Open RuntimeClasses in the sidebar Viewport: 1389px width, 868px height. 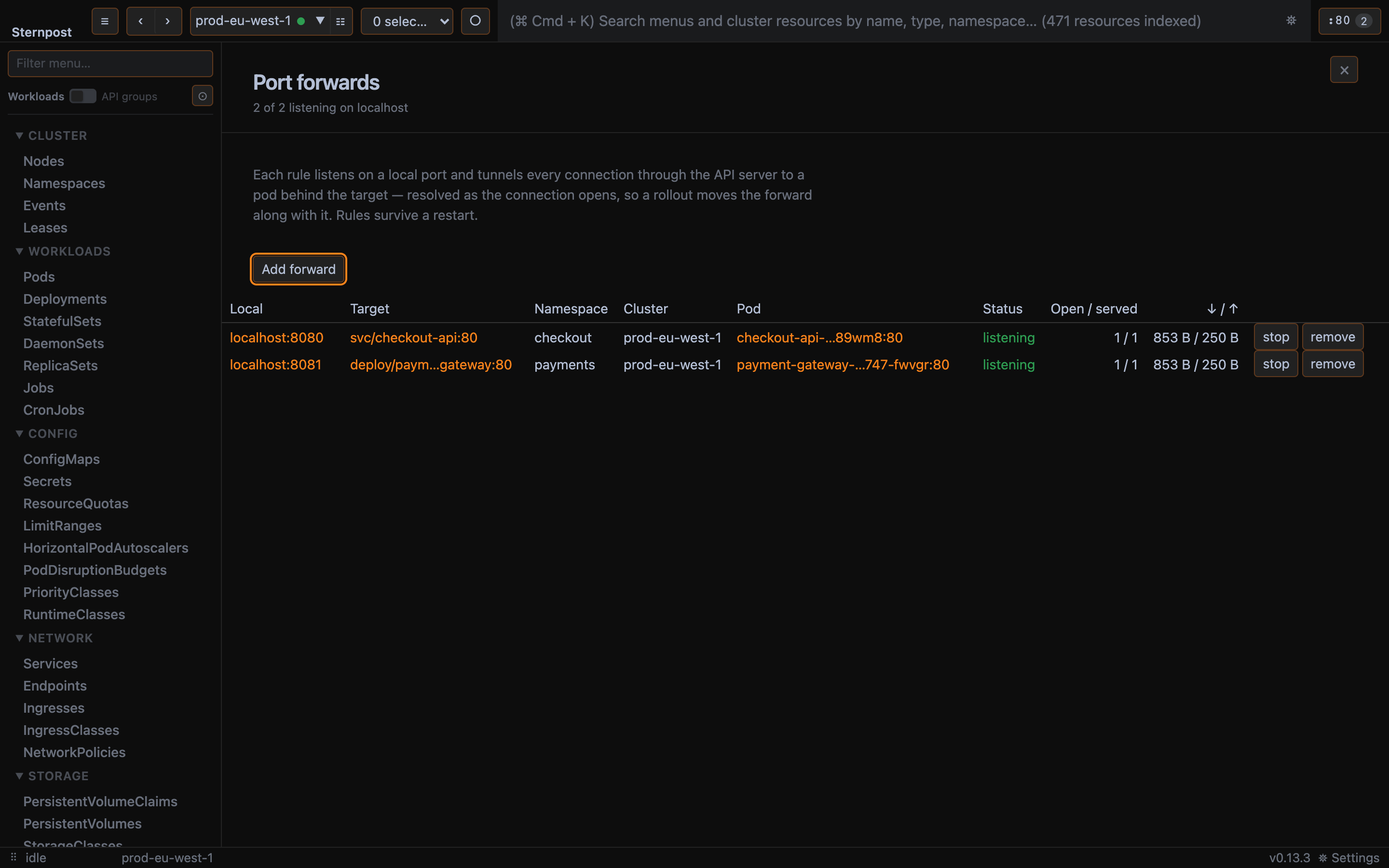tap(74, 614)
